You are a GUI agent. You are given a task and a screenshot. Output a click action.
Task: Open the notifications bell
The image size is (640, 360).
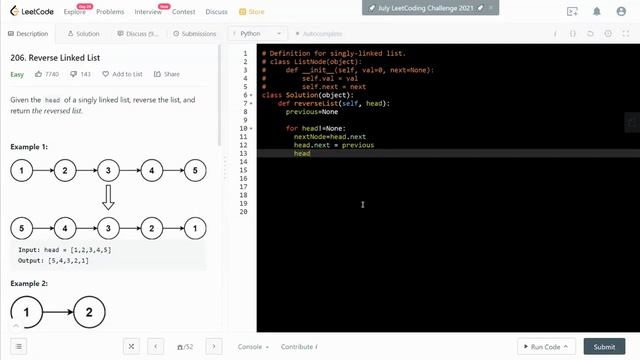tap(597, 11)
